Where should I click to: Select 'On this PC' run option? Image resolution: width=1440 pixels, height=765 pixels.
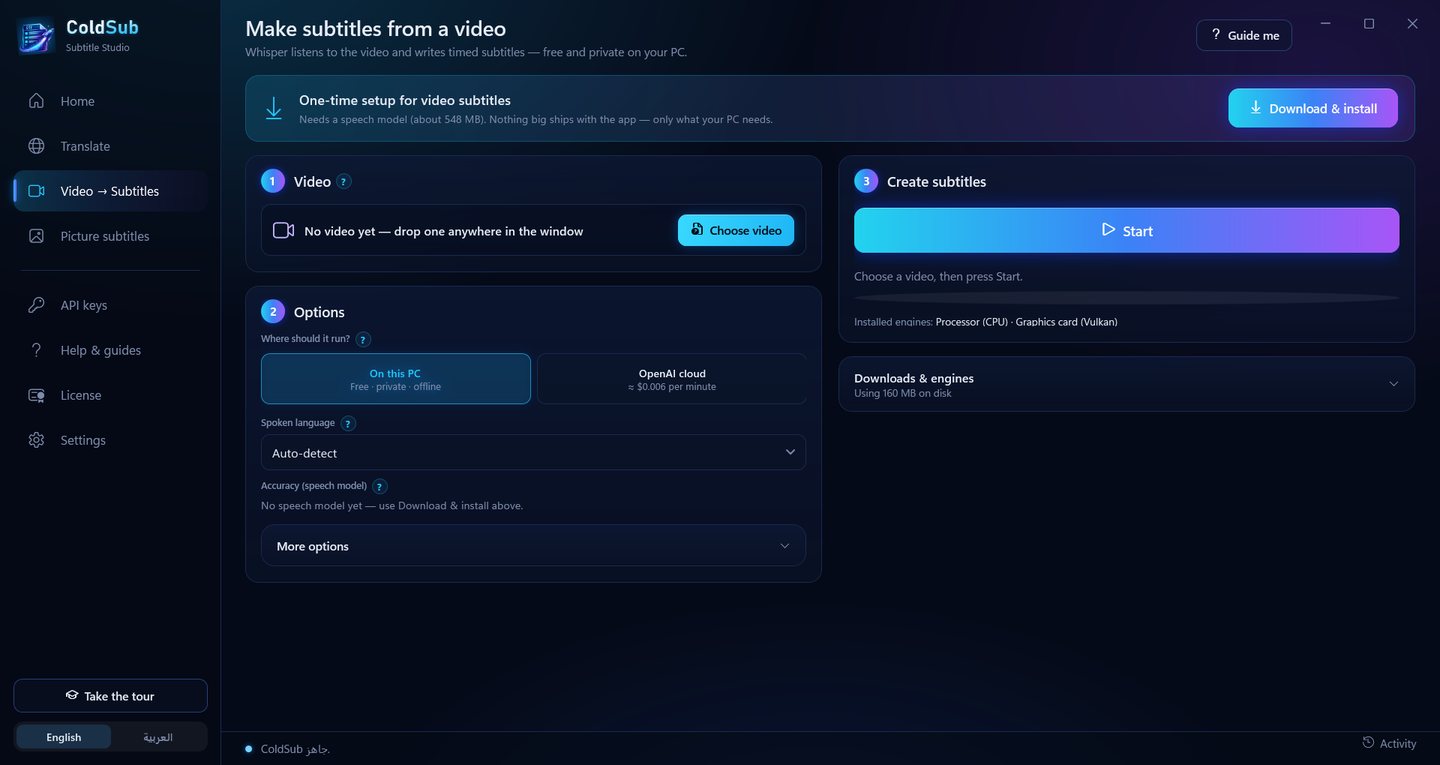click(396, 379)
